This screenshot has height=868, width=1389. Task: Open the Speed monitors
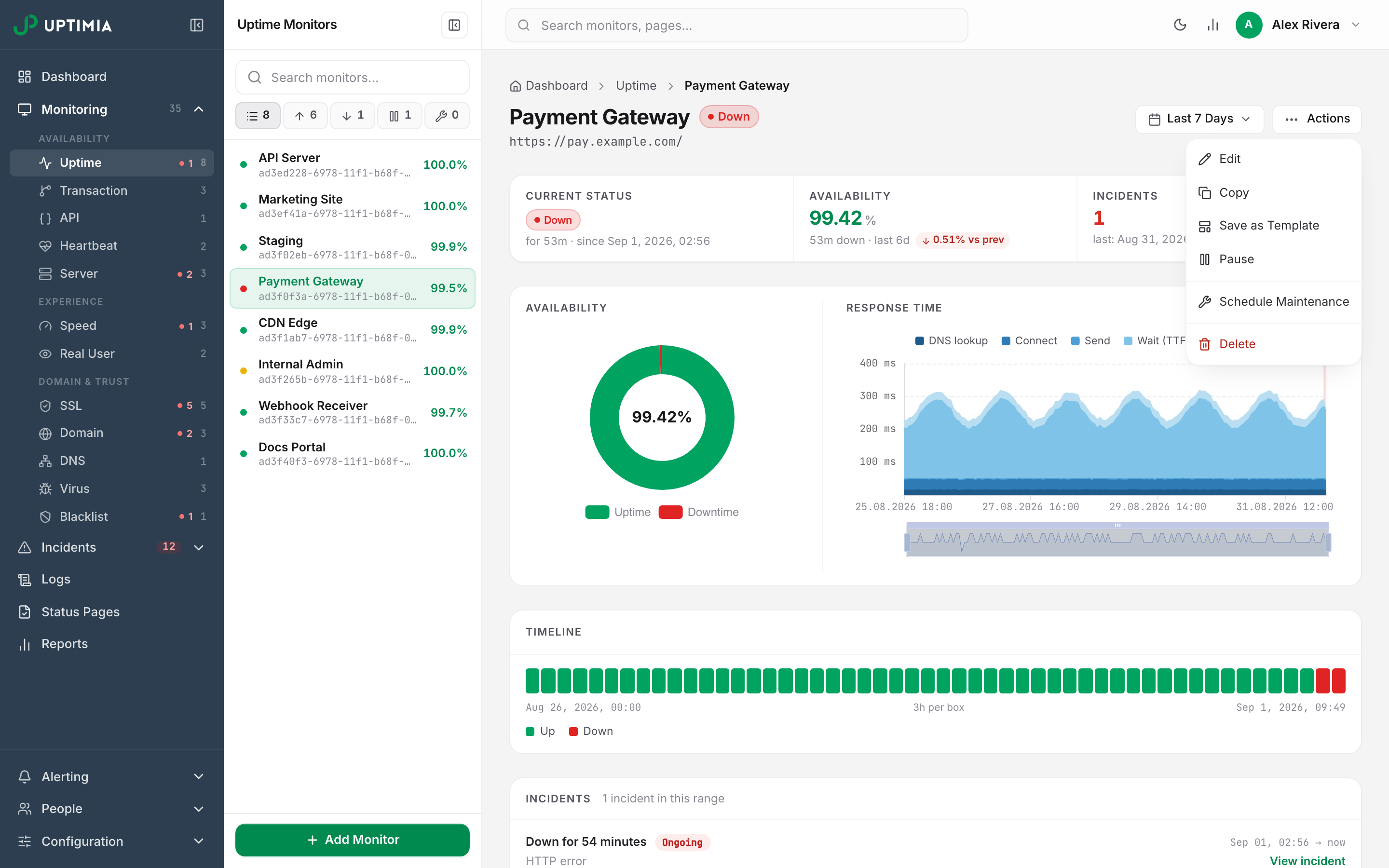112,325
